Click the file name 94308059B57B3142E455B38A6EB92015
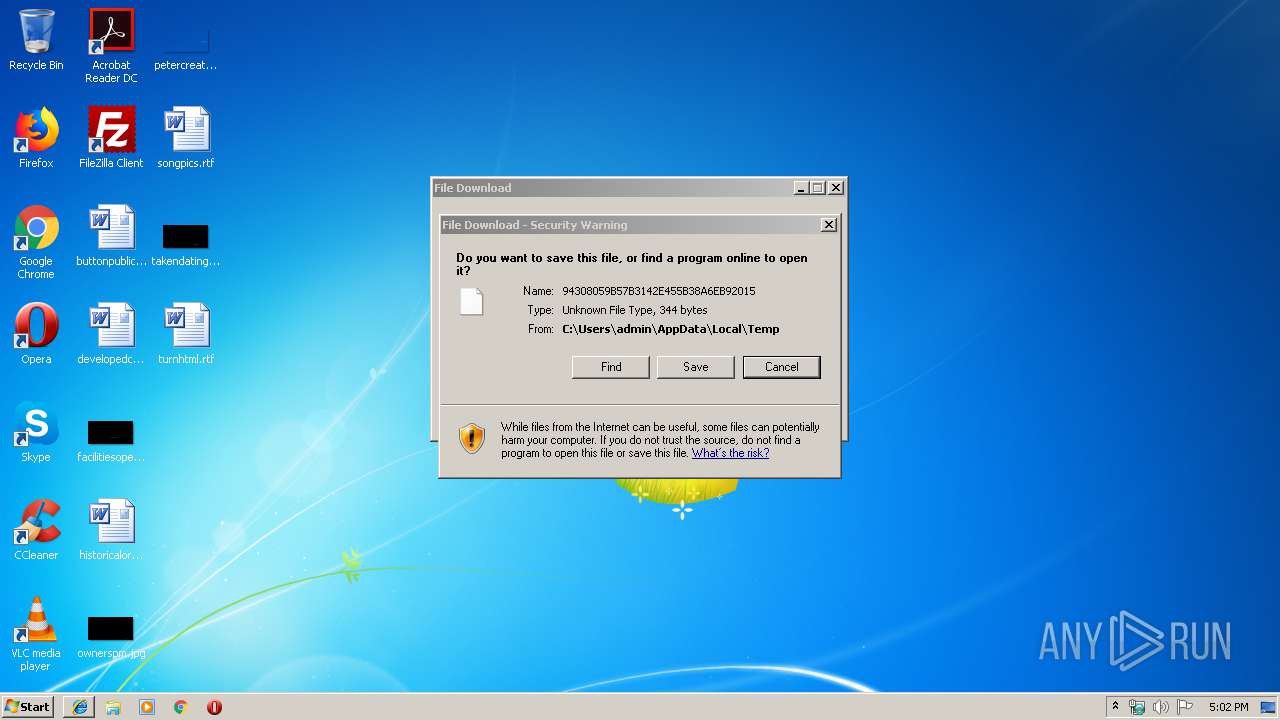 pyautogui.click(x=659, y=291)
